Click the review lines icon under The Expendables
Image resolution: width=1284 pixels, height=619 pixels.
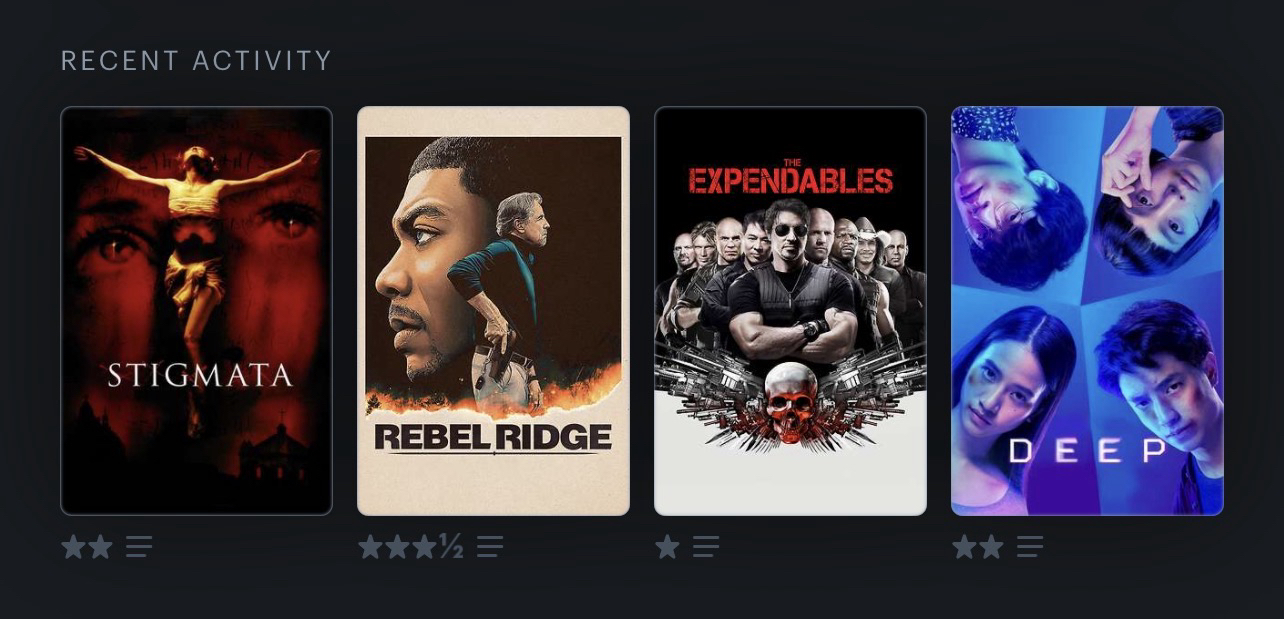pos(706,547)
